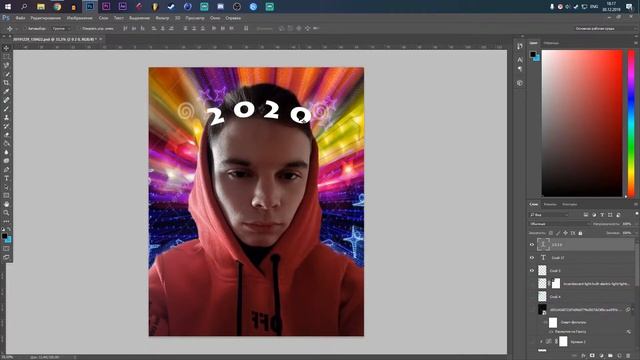The image size is (640, 360).
Task: Click the 2020 layer thumbnail
Action: [543, 244]
